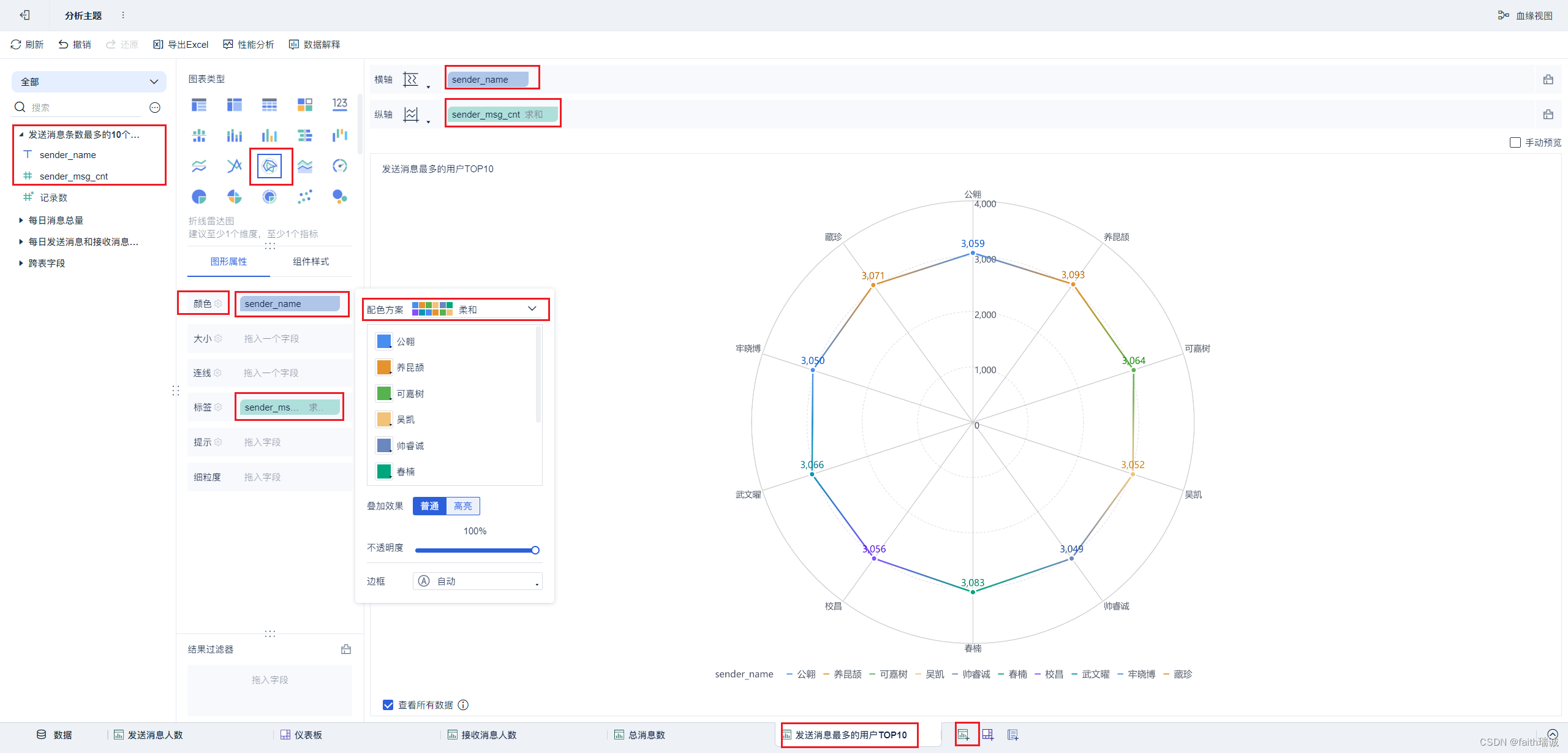This screenshot has height=753, width=1568.
Task: Open the 边框 自动 dropdown
Action: point(478,581)
